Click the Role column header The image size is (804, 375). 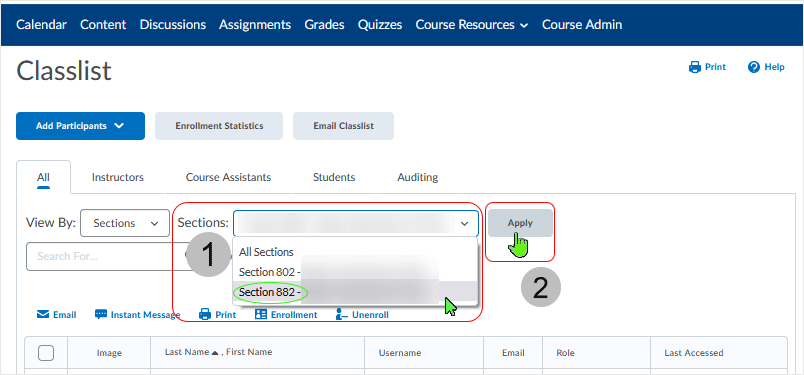tap(566, 353)
